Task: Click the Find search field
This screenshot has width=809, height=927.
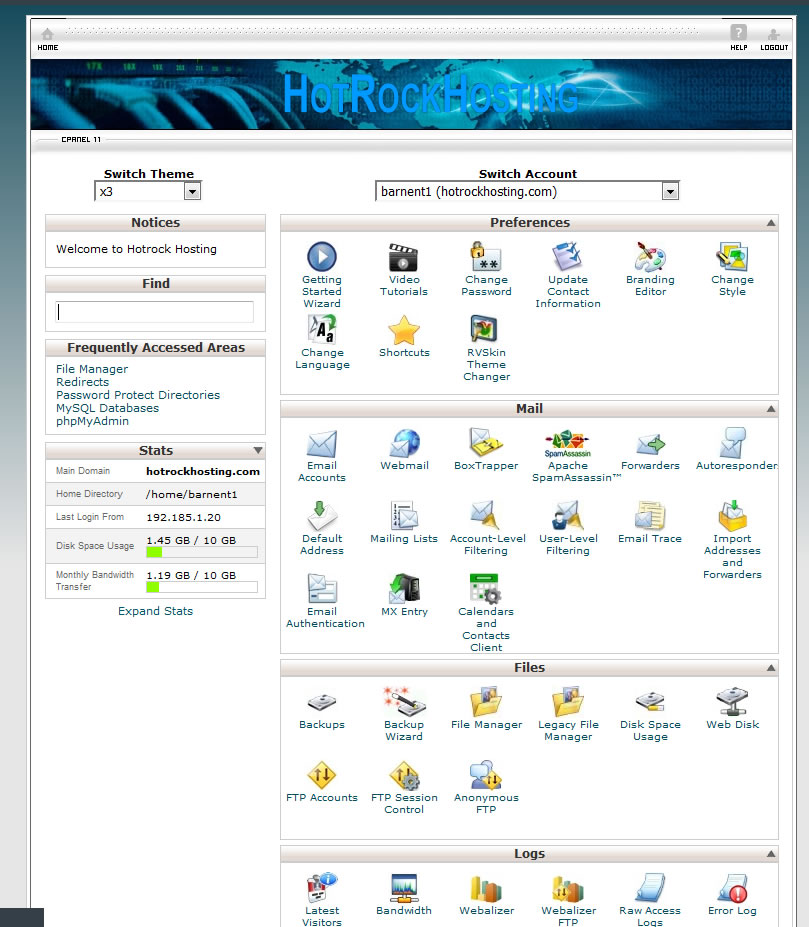Action: 154,312
